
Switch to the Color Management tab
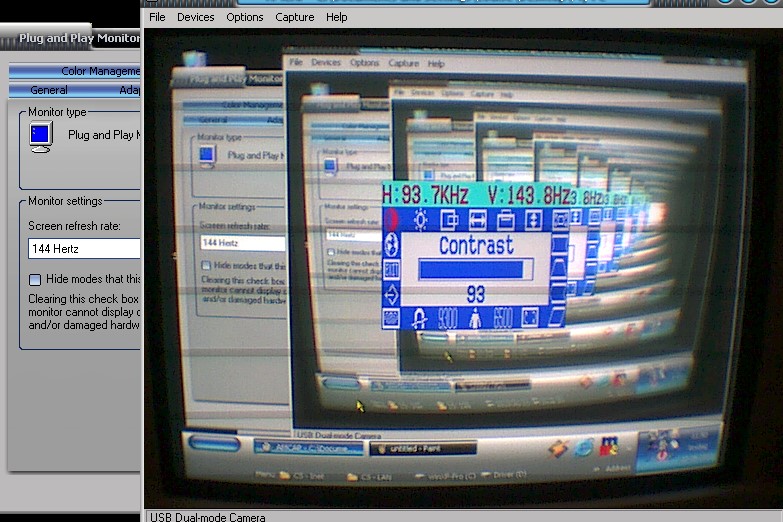[75, 71]
